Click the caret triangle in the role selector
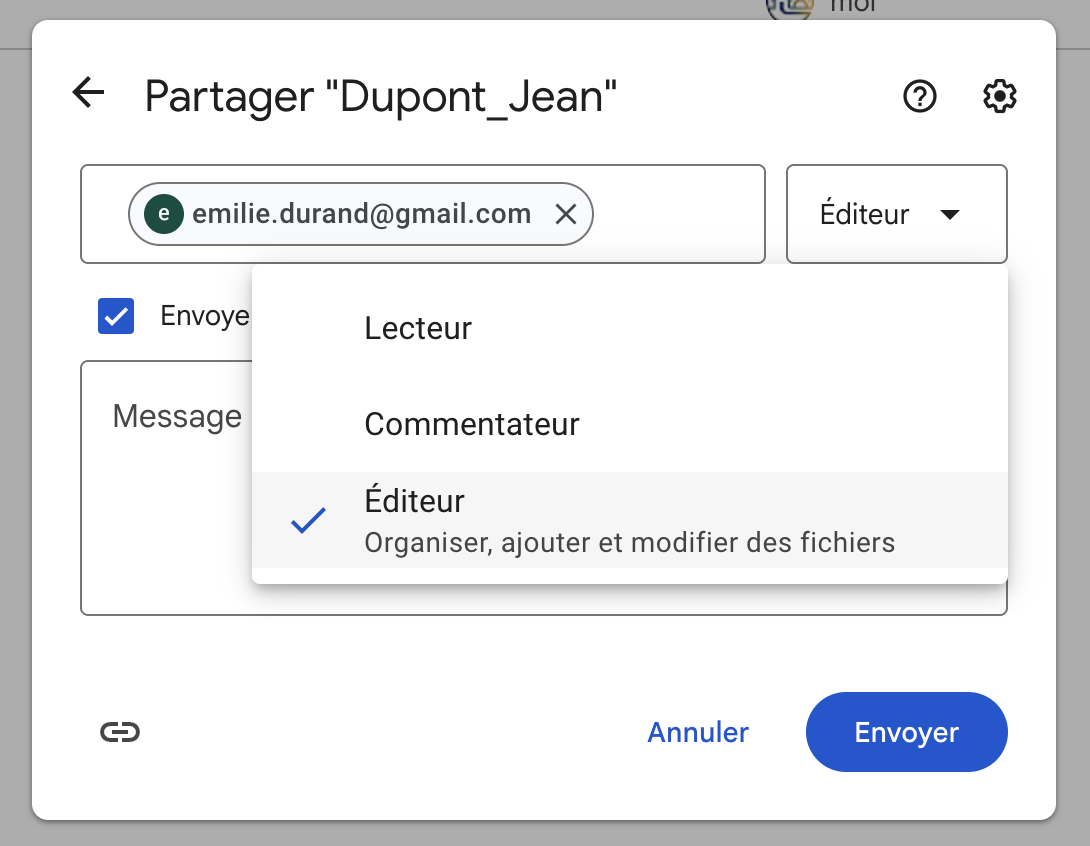 (x=950, y=215)
